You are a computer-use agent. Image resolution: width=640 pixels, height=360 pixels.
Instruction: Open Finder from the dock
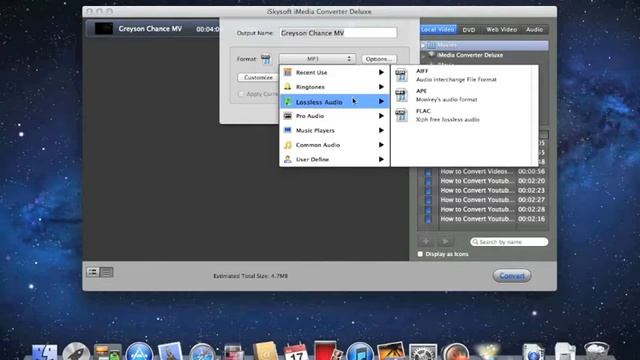pyautogui.click(x=44, y=352)
